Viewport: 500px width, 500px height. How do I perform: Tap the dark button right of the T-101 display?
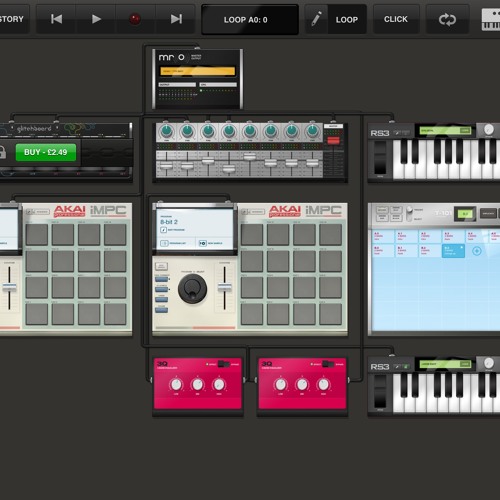point(488,213)
